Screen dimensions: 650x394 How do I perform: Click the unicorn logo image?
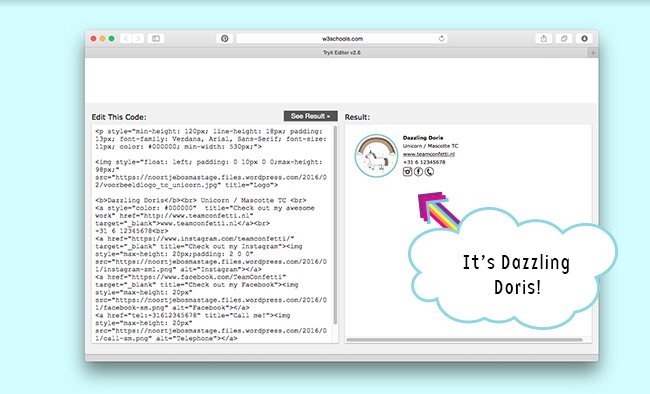pyautogui.click(x=376, y=156)
